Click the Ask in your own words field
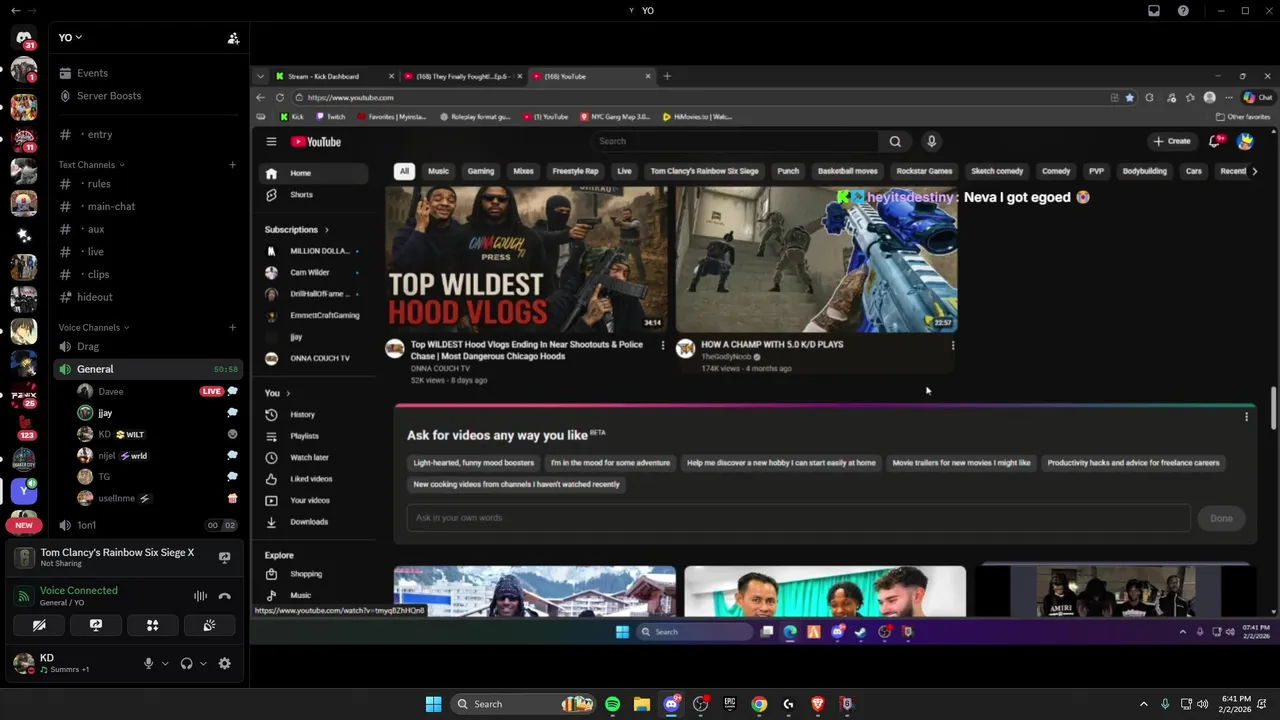The width and height of the screenshot is (1280, 720). click(x=798, y=518)
